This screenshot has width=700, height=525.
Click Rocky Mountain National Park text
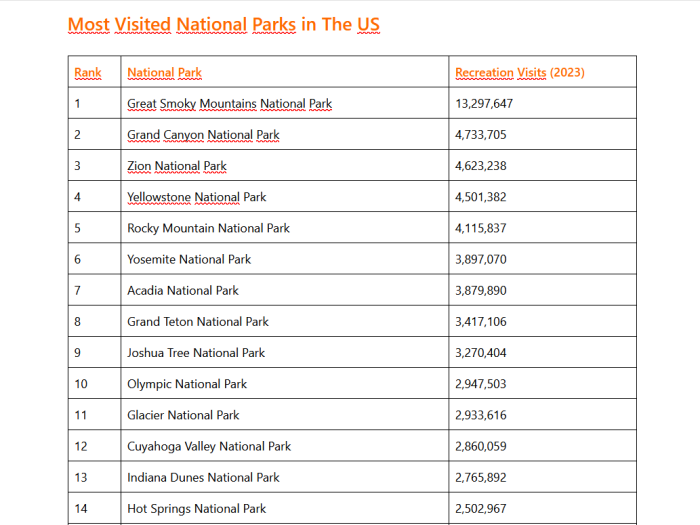[208, 228]
